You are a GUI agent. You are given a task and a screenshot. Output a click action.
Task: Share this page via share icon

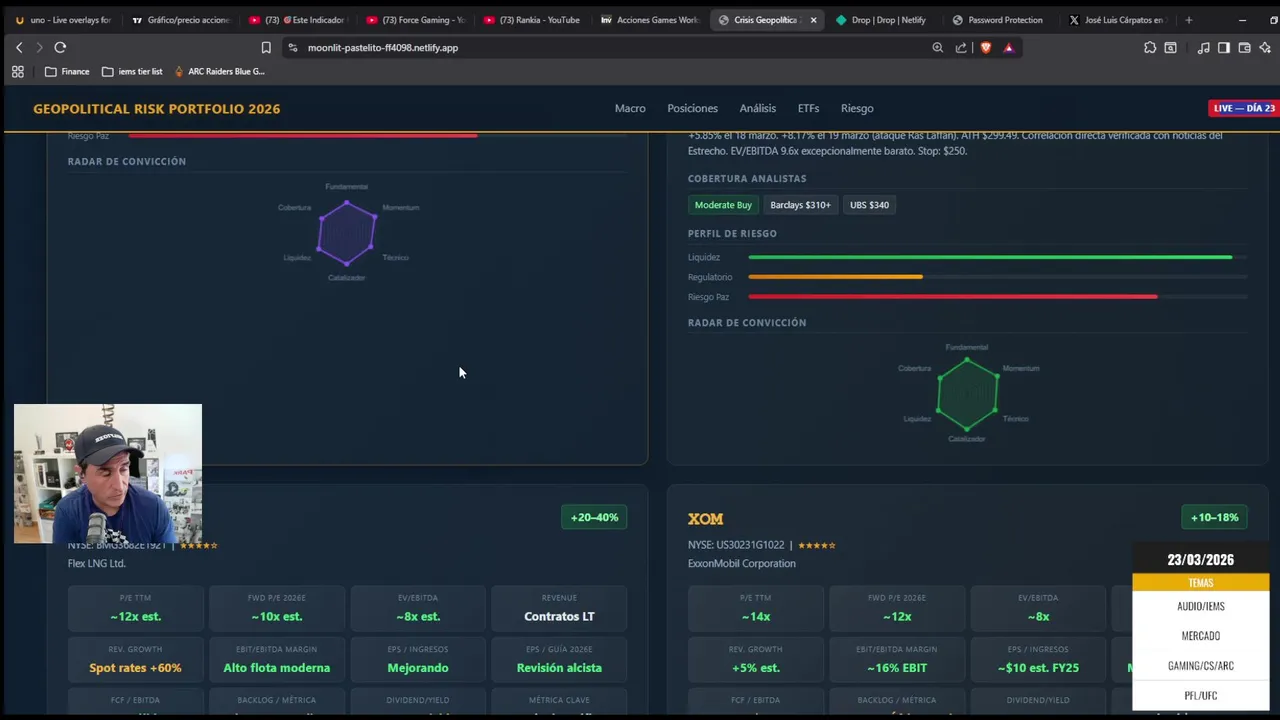961,47
